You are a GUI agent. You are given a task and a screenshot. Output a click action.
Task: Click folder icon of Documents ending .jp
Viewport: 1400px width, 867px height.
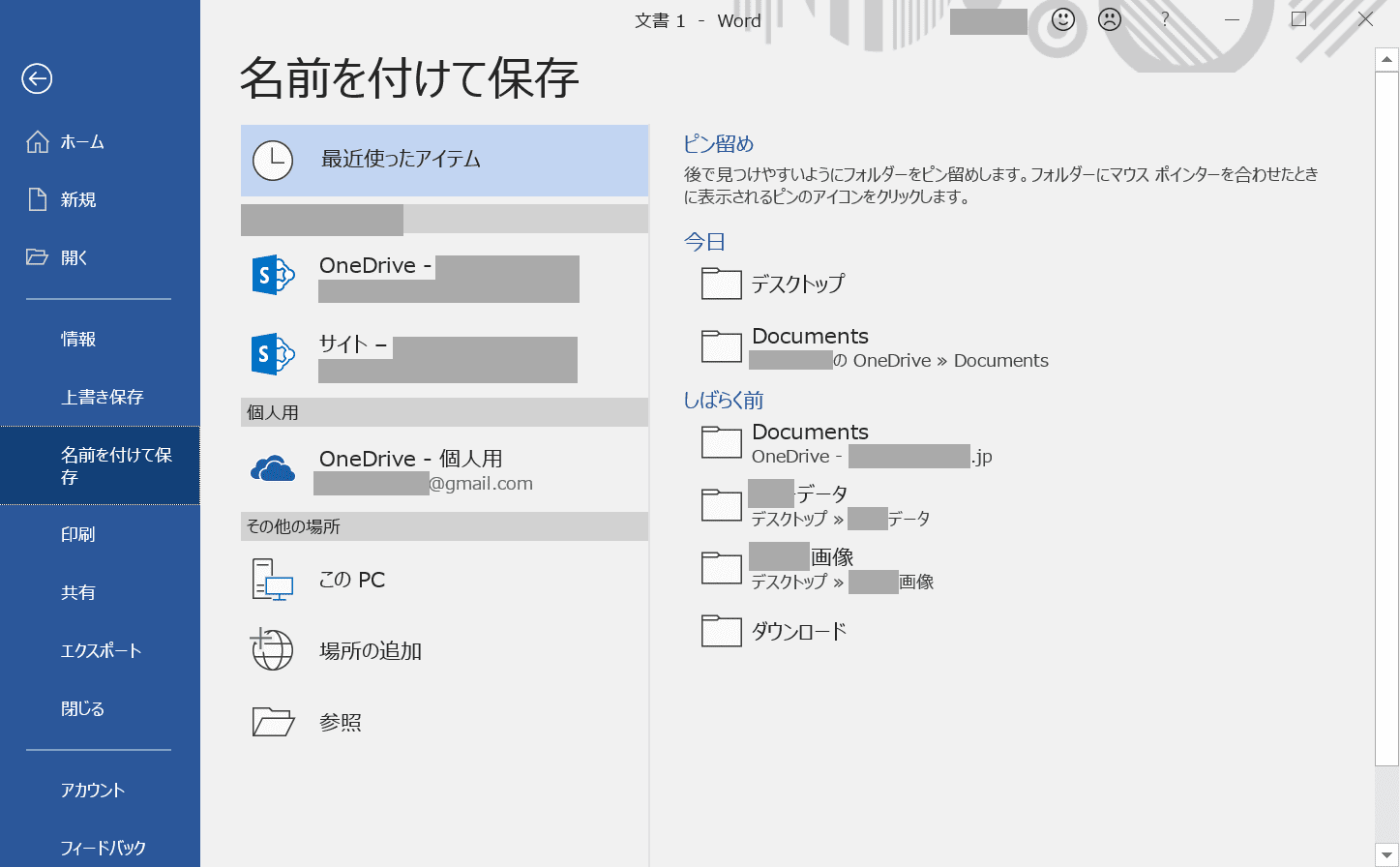[x=721, y=442]
